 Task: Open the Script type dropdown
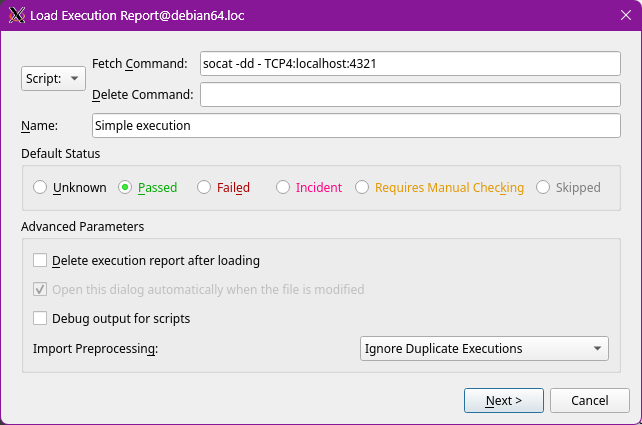pyautogui.click(x=53, y=78)
